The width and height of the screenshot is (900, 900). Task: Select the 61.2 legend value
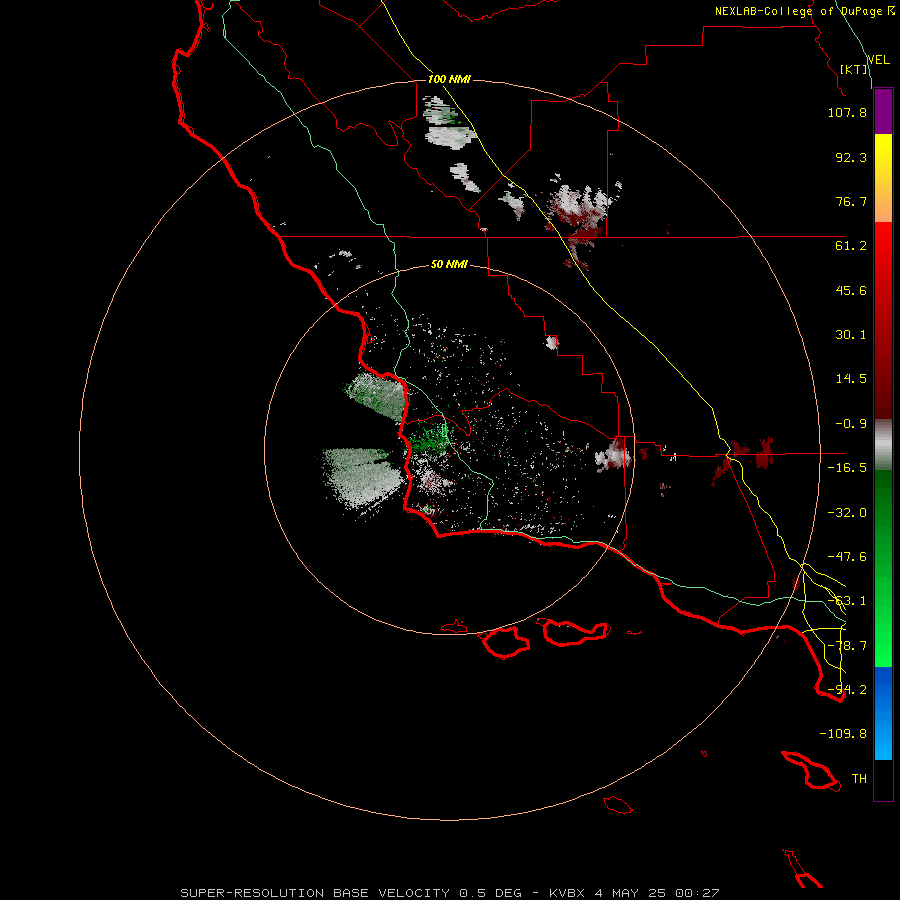(x=851, y=246)
